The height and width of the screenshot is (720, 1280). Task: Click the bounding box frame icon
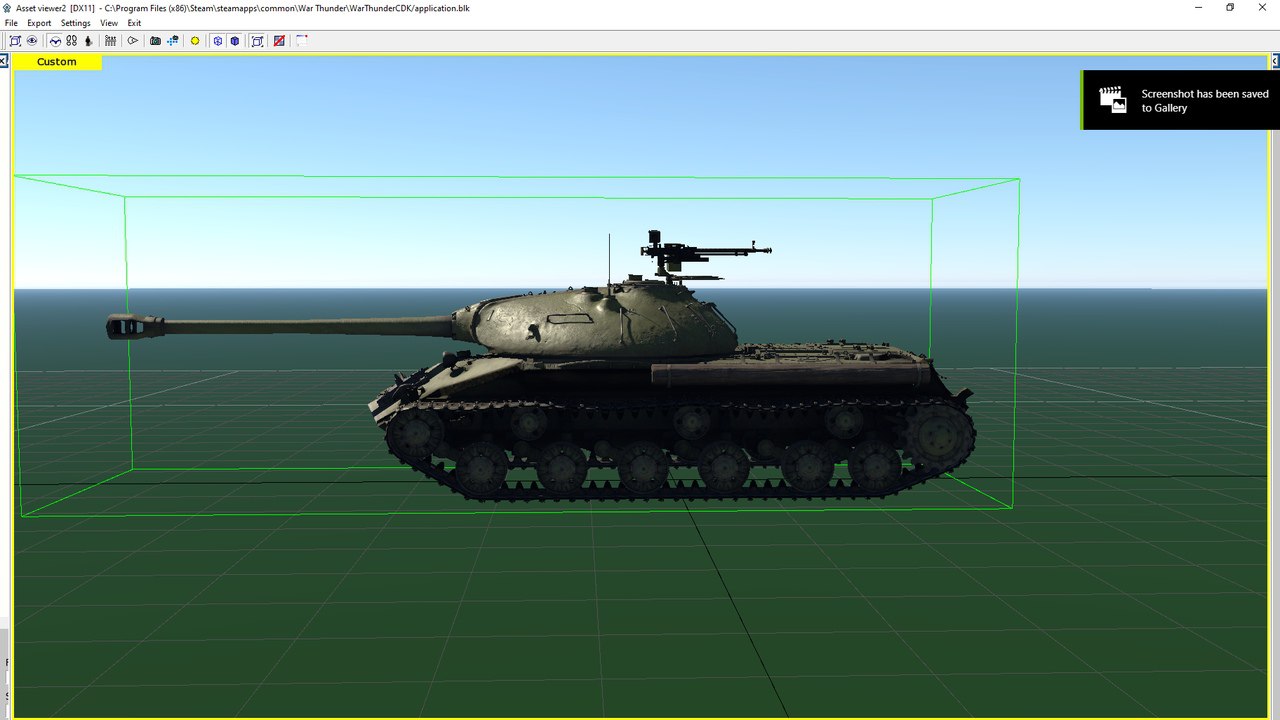(x=257, y=41)
